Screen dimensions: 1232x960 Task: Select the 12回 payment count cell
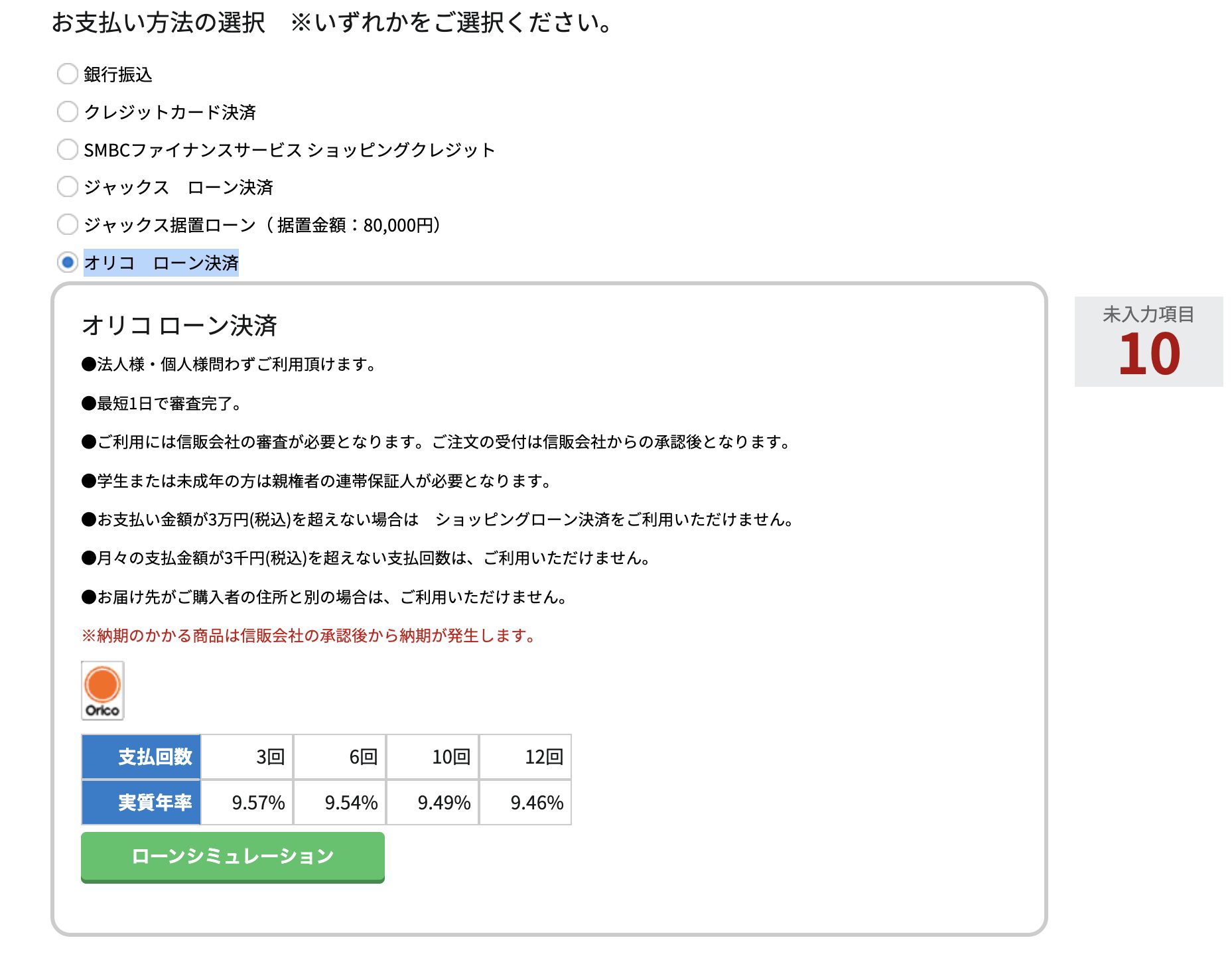pos(525,757)
